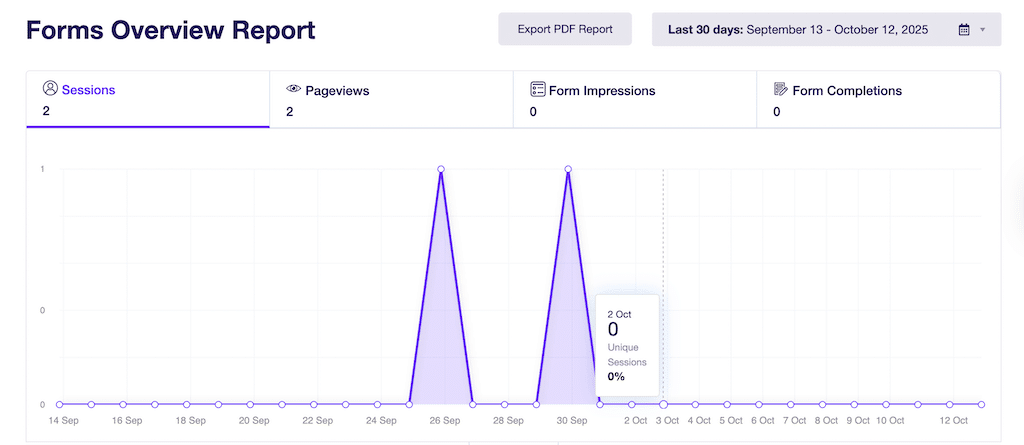Click the 2 Oct unique sessions tooltip
1024x445 pixels.
[x=627, y=345]
